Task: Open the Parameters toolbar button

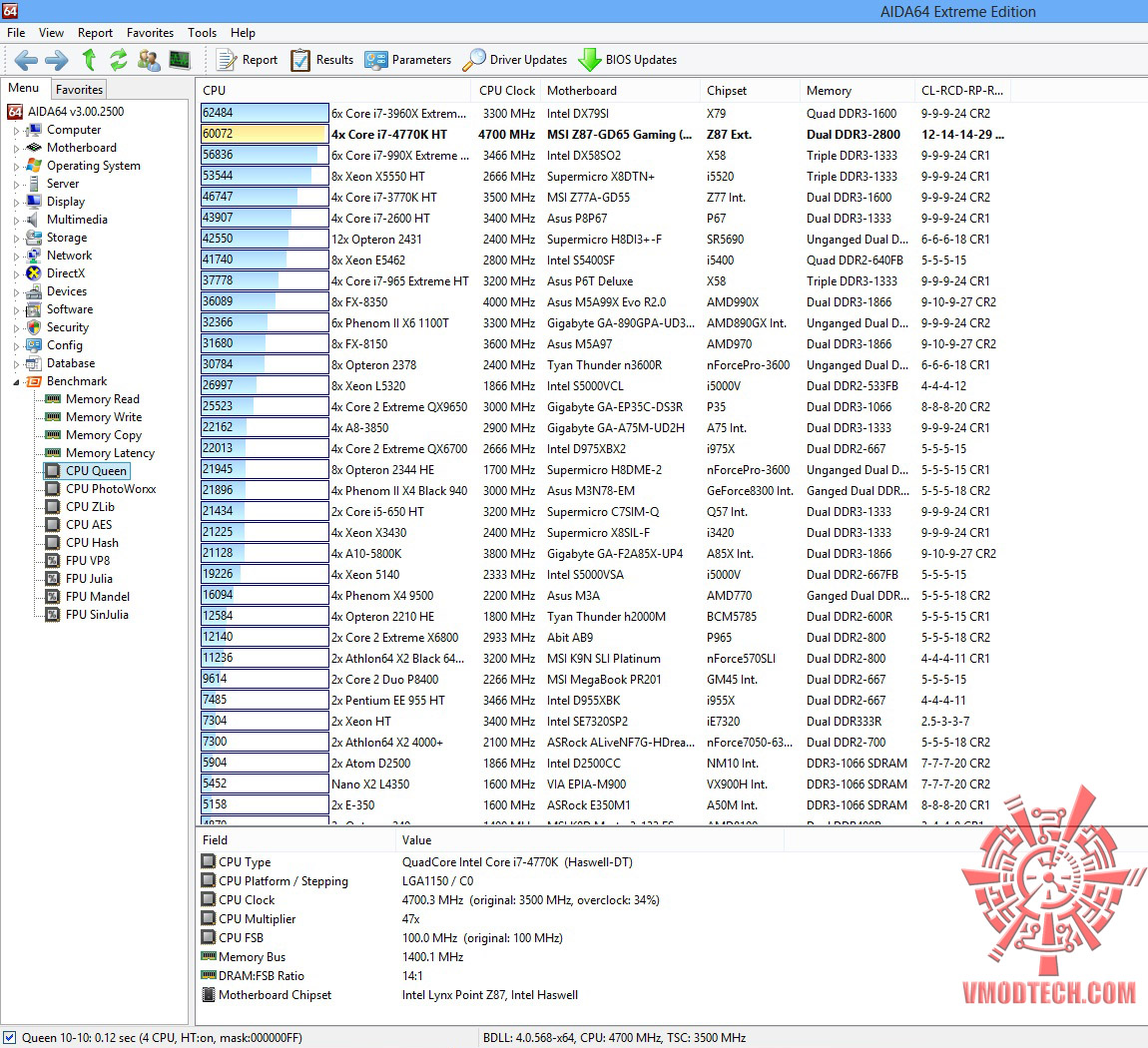Action: 408,60
